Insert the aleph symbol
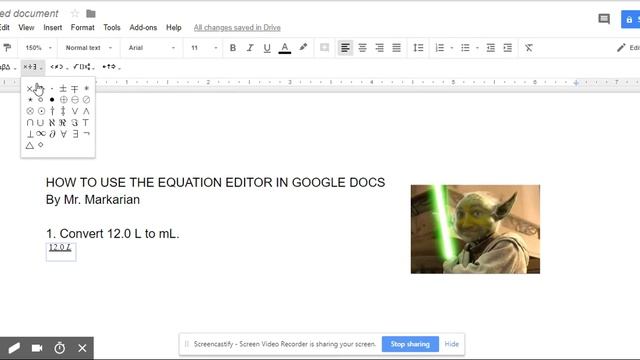This screenshot has height=360, width=640. [52, 122]
